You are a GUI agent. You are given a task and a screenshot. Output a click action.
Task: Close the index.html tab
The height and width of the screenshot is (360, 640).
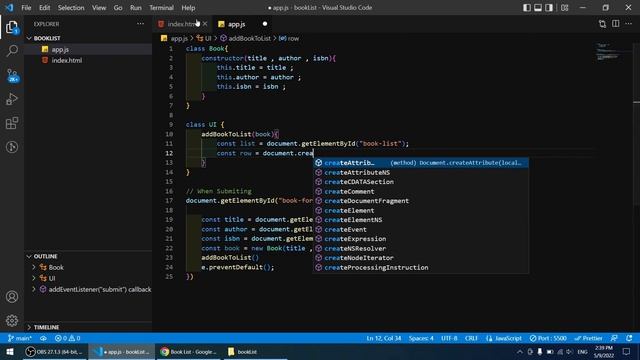(205, 24)
